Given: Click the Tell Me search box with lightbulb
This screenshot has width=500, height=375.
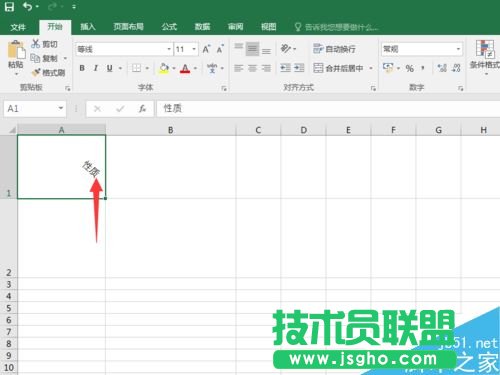Looking at the screenshot, I should [x=337, y=27].
